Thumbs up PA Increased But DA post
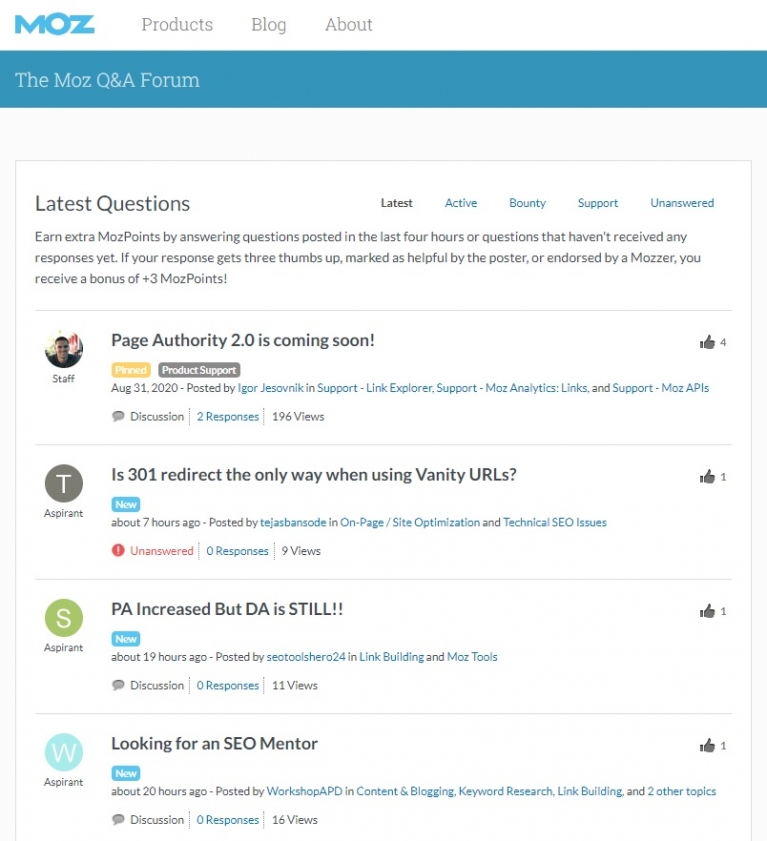 point(708,611)
